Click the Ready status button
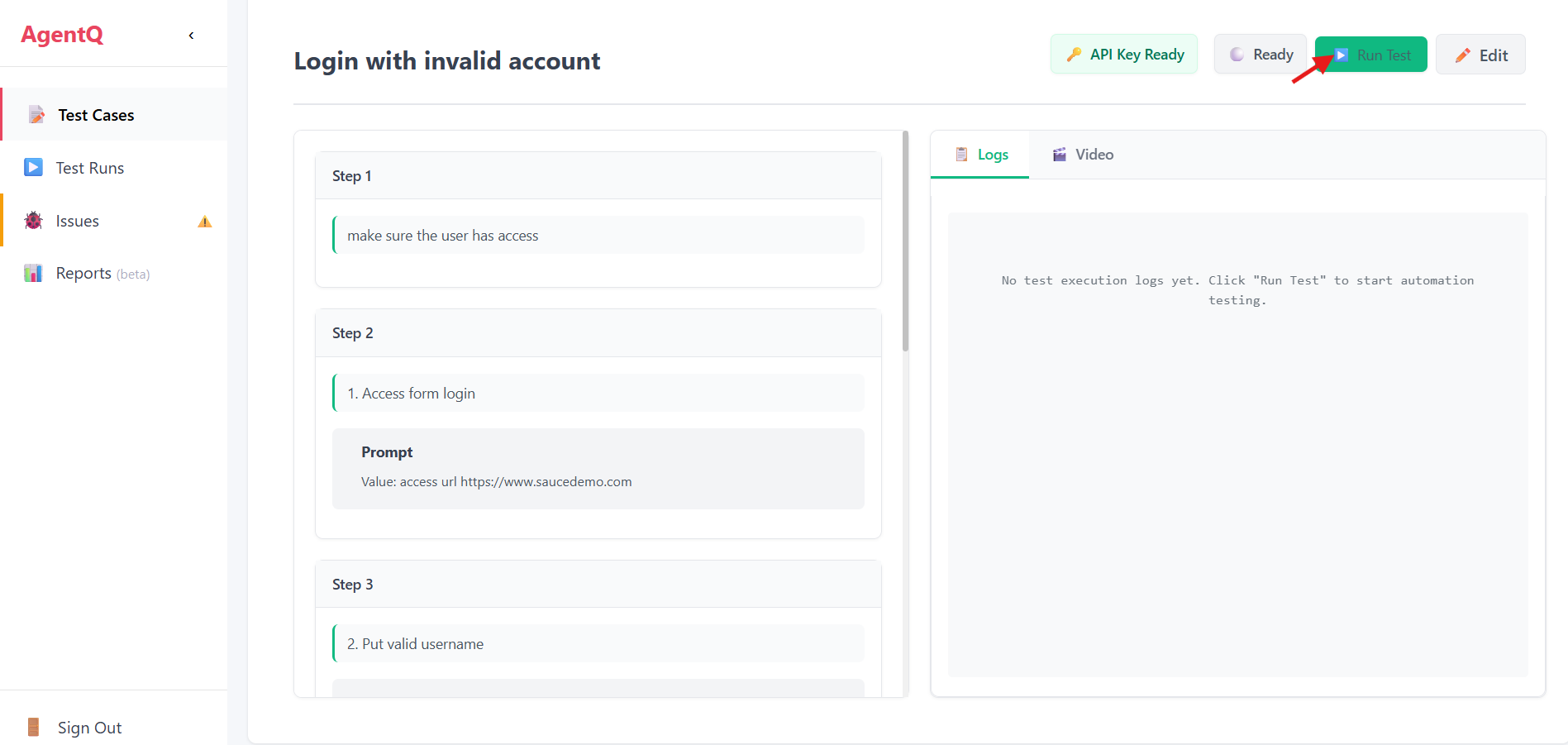Viewport: 1568px width, 745px height. [x=1261, y=55]
